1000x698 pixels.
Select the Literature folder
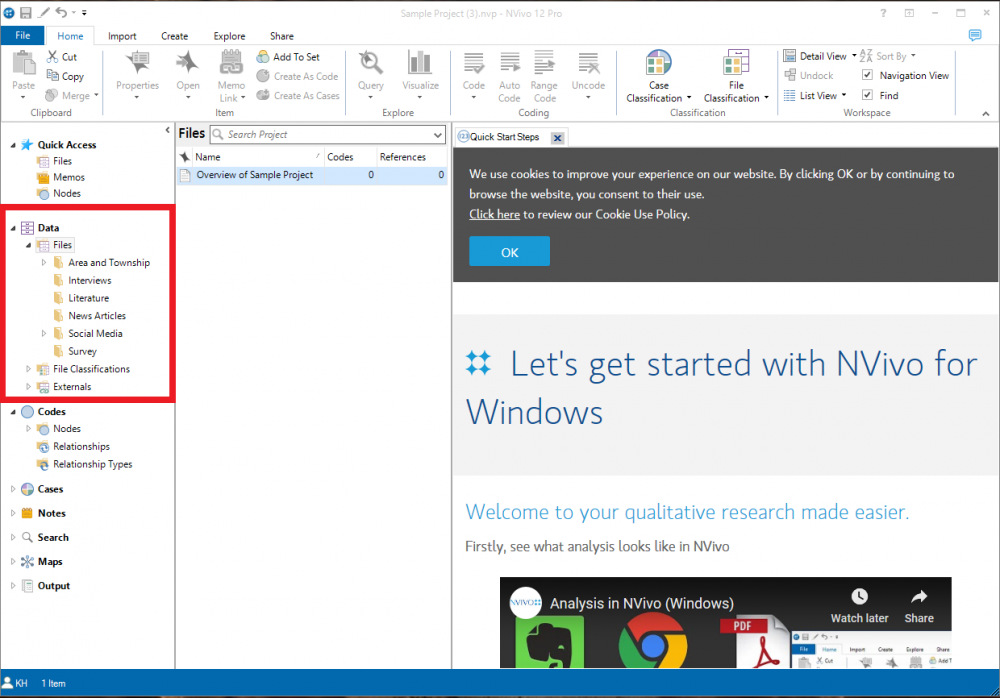click(x=89, y=298)
